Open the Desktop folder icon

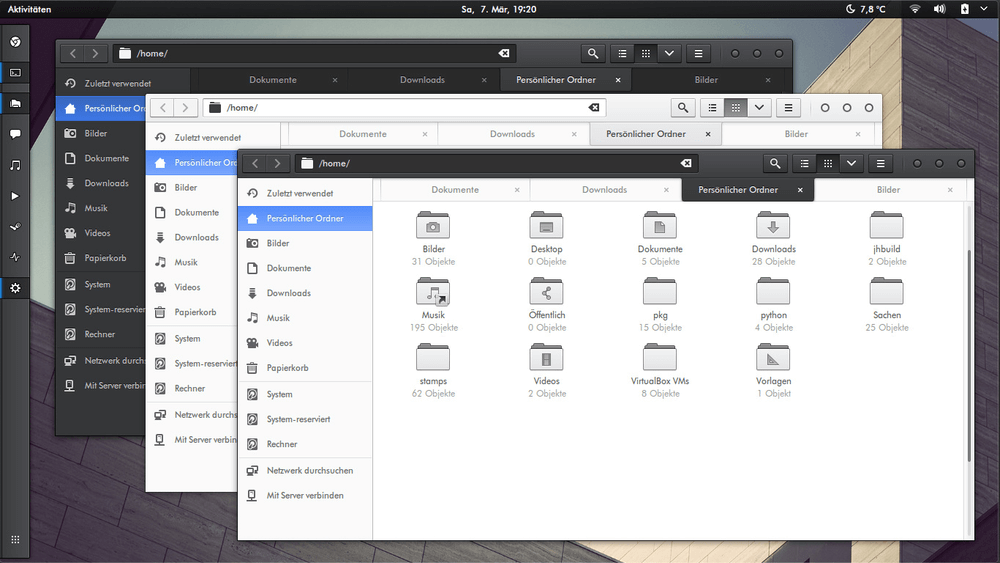pos(547,226)
